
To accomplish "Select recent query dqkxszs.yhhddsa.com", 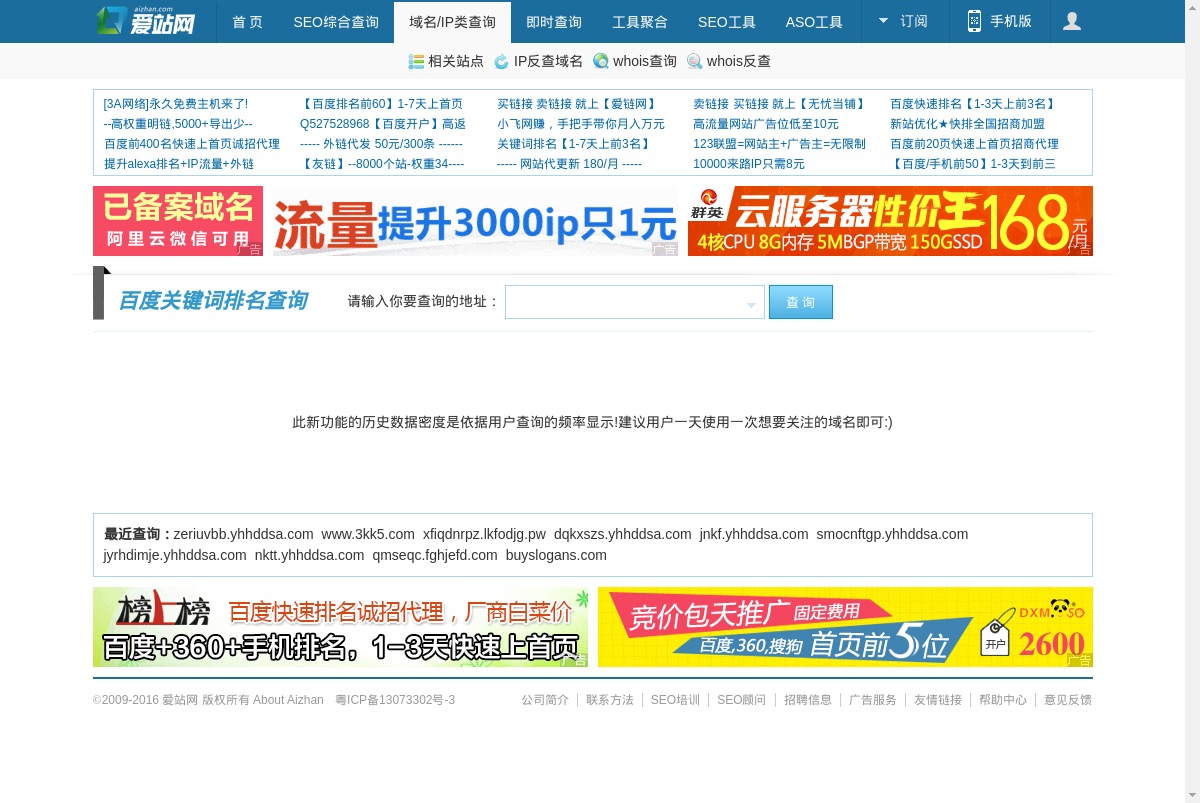I will 623,534.
